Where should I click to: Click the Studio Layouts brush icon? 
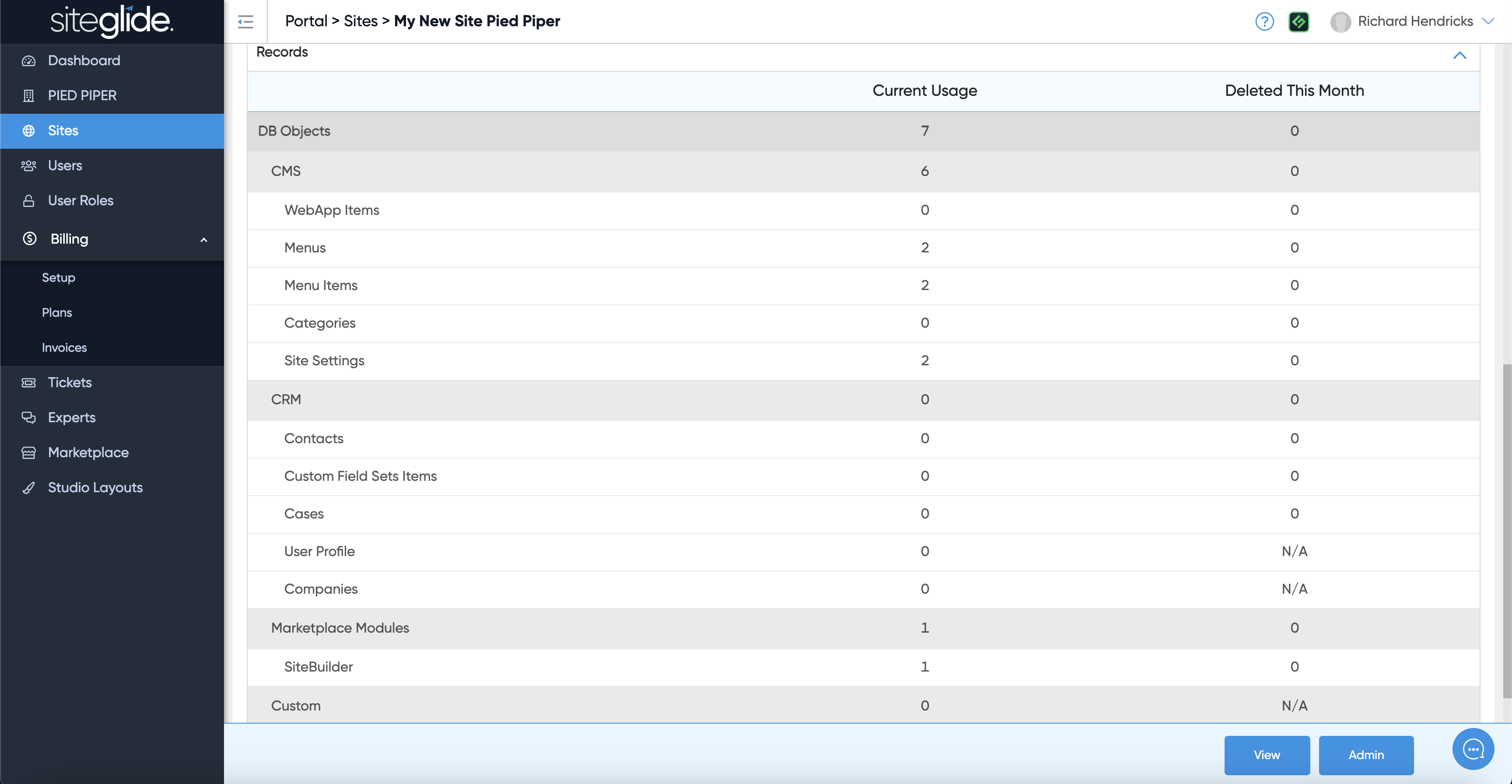(x=28, y=488)
